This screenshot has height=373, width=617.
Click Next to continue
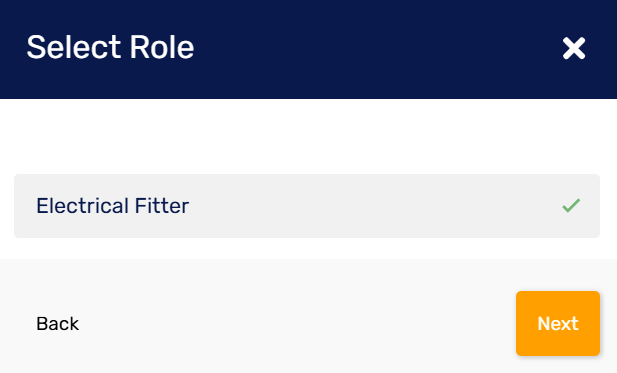558,323
